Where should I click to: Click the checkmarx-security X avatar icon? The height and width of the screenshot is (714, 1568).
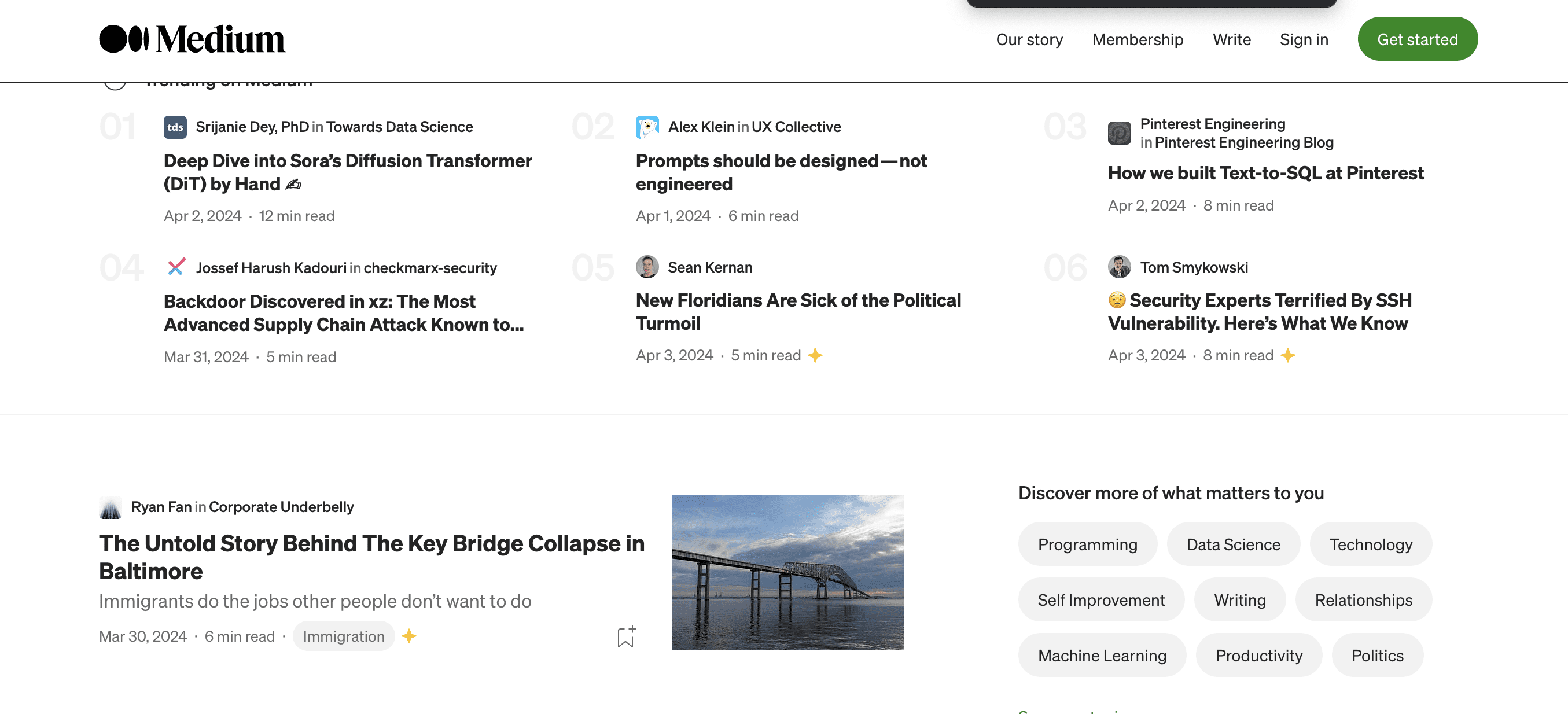(x=176, y=267)
